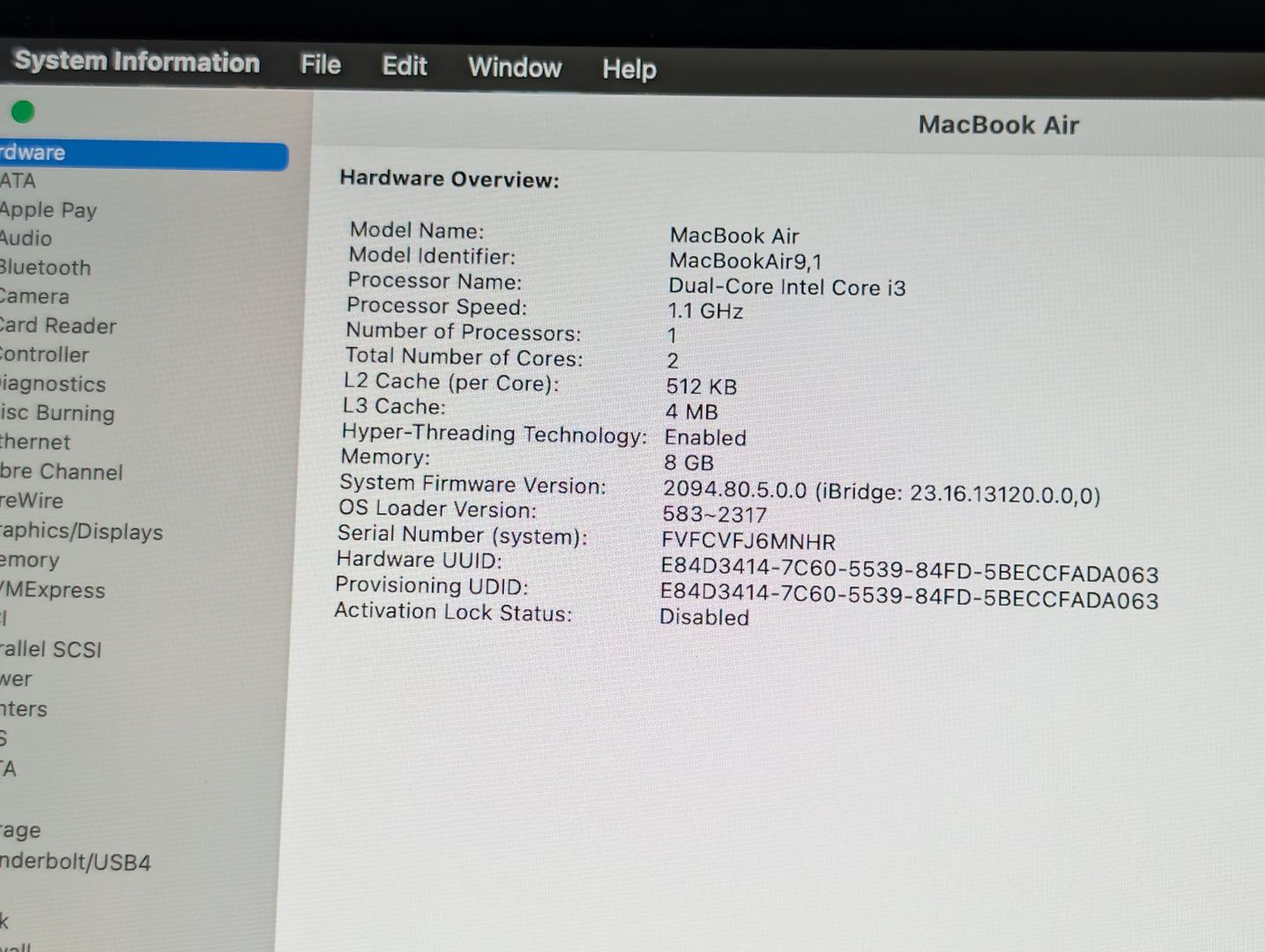
Task: Open the Window menu
Action: click(x=515, y=68)
